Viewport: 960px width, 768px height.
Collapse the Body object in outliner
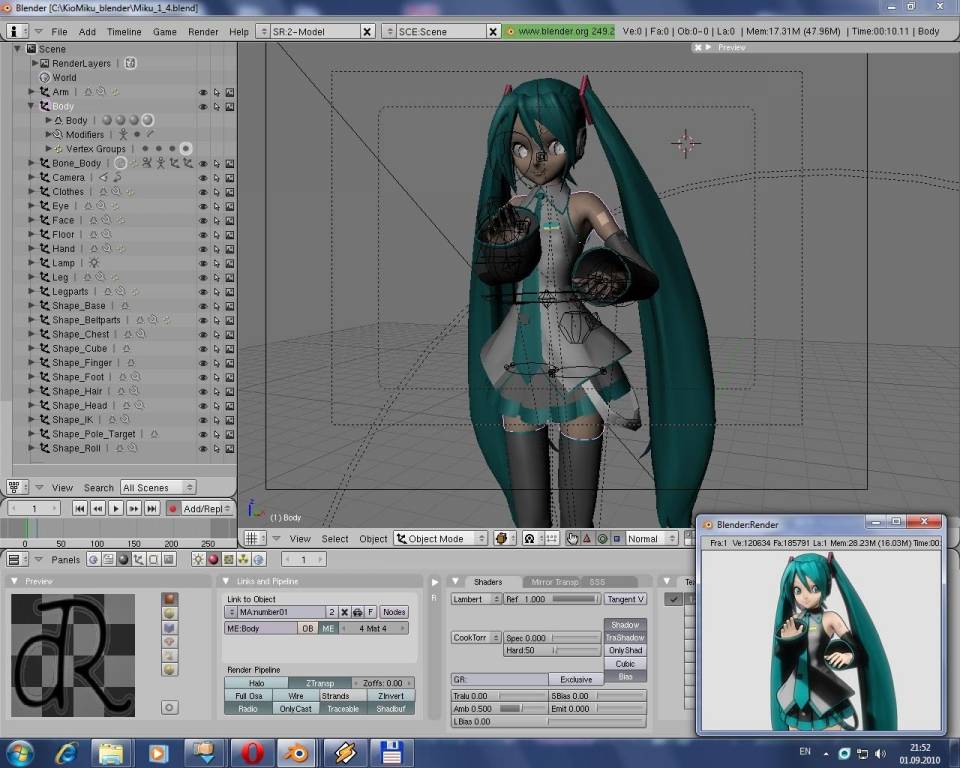31,106
